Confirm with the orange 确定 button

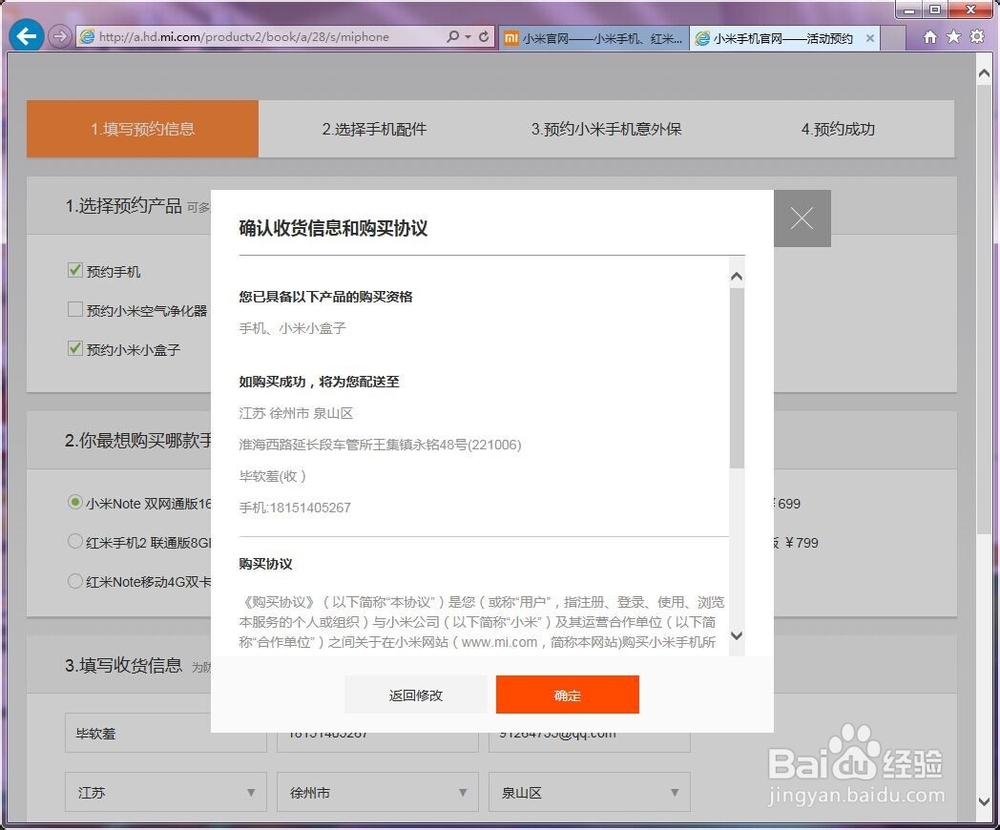pos(568,695)
